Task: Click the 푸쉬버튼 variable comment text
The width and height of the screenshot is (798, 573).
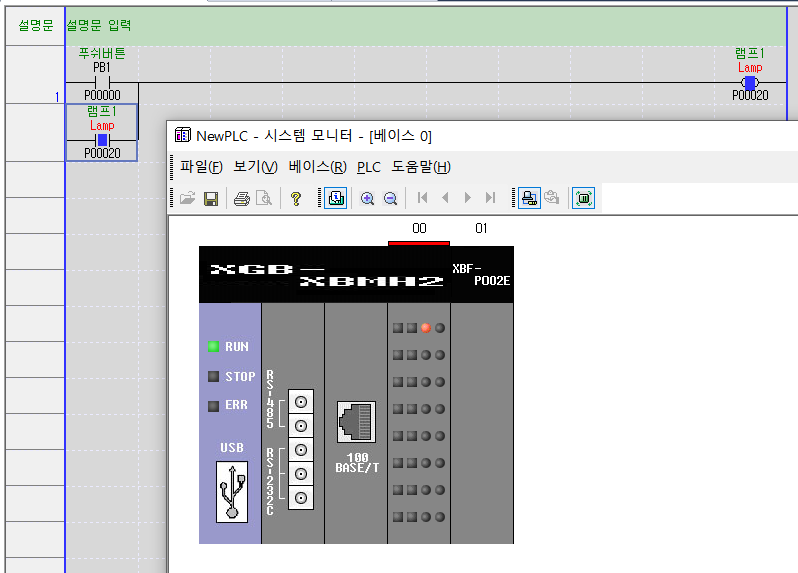Action: pos(102,53)
